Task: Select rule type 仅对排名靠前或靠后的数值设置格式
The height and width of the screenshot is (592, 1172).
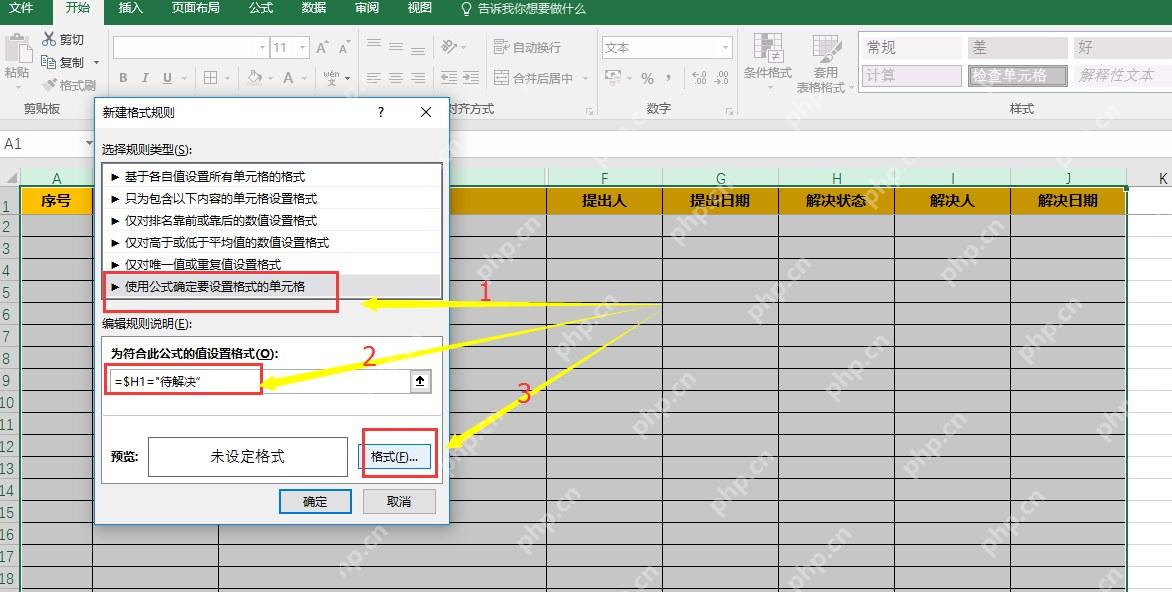Action: [272, 221]
